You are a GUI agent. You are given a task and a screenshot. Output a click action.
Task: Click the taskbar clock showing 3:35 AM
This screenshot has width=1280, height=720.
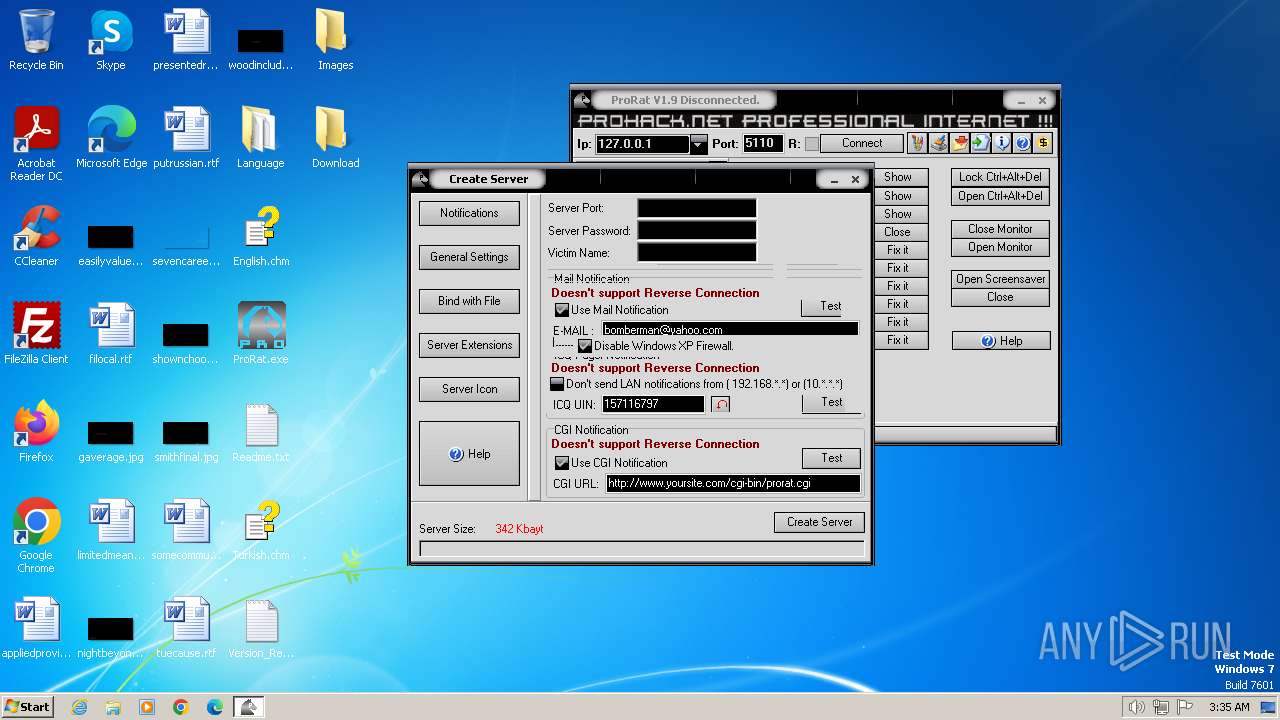point(1228,707)
